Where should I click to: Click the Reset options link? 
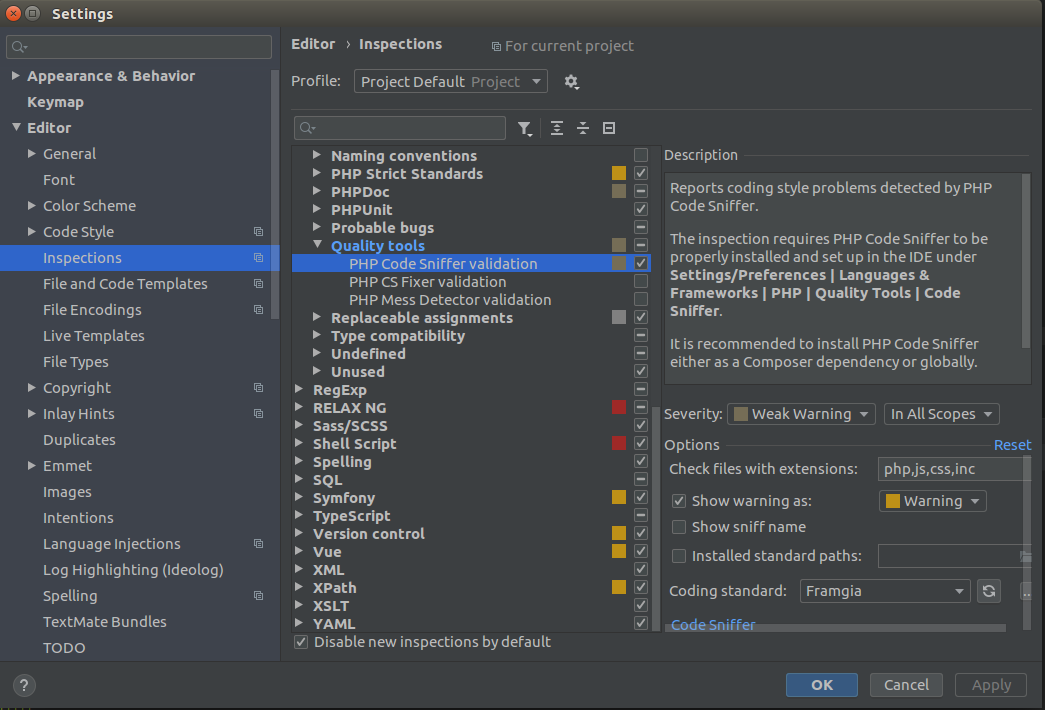[x=1012, y=445]
